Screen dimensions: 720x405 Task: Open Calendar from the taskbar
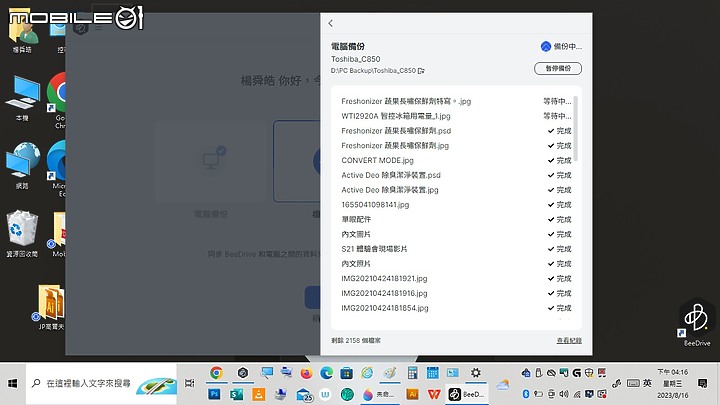click(432, 373)
